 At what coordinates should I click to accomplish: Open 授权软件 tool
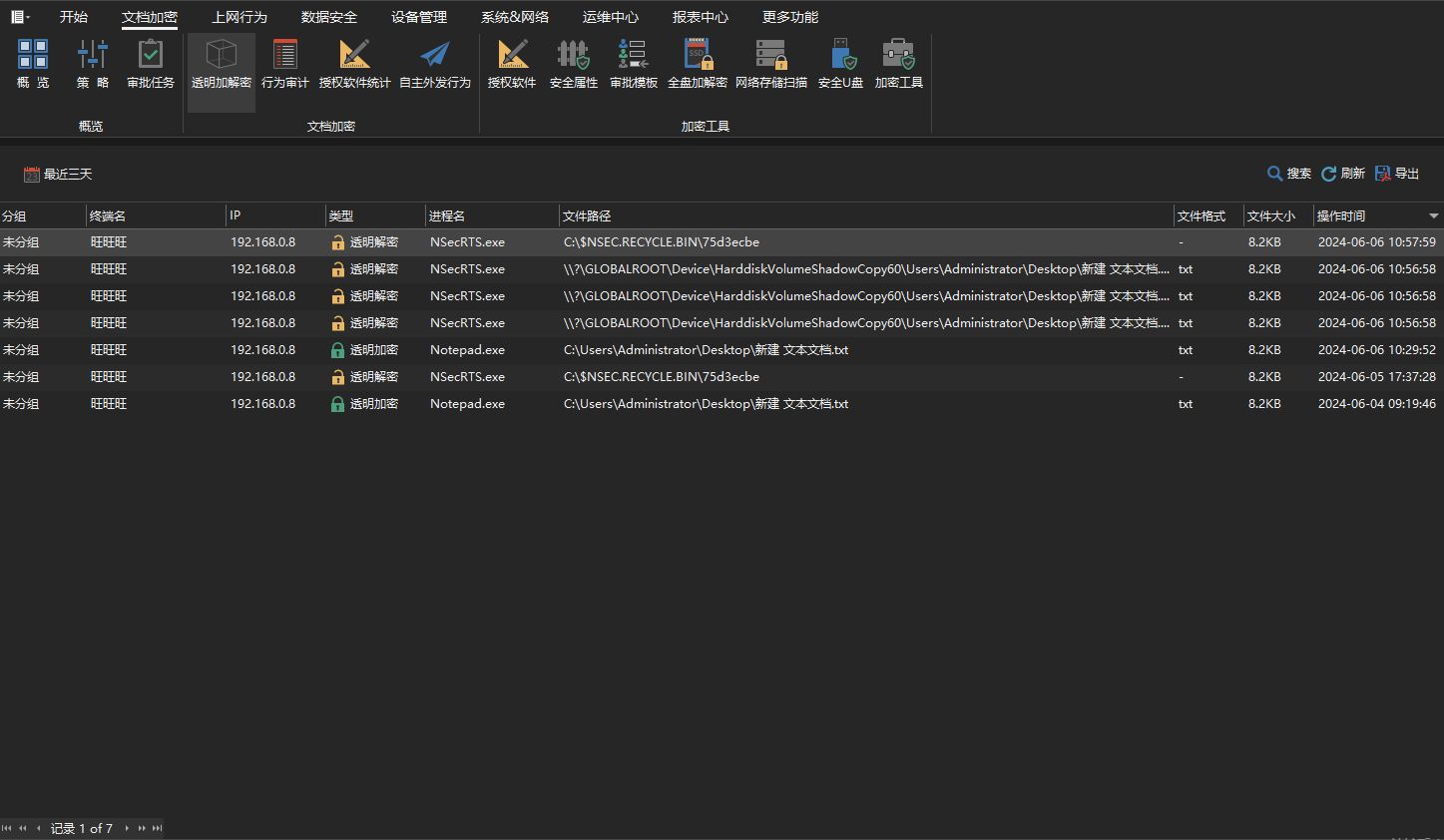pos(512,64)
